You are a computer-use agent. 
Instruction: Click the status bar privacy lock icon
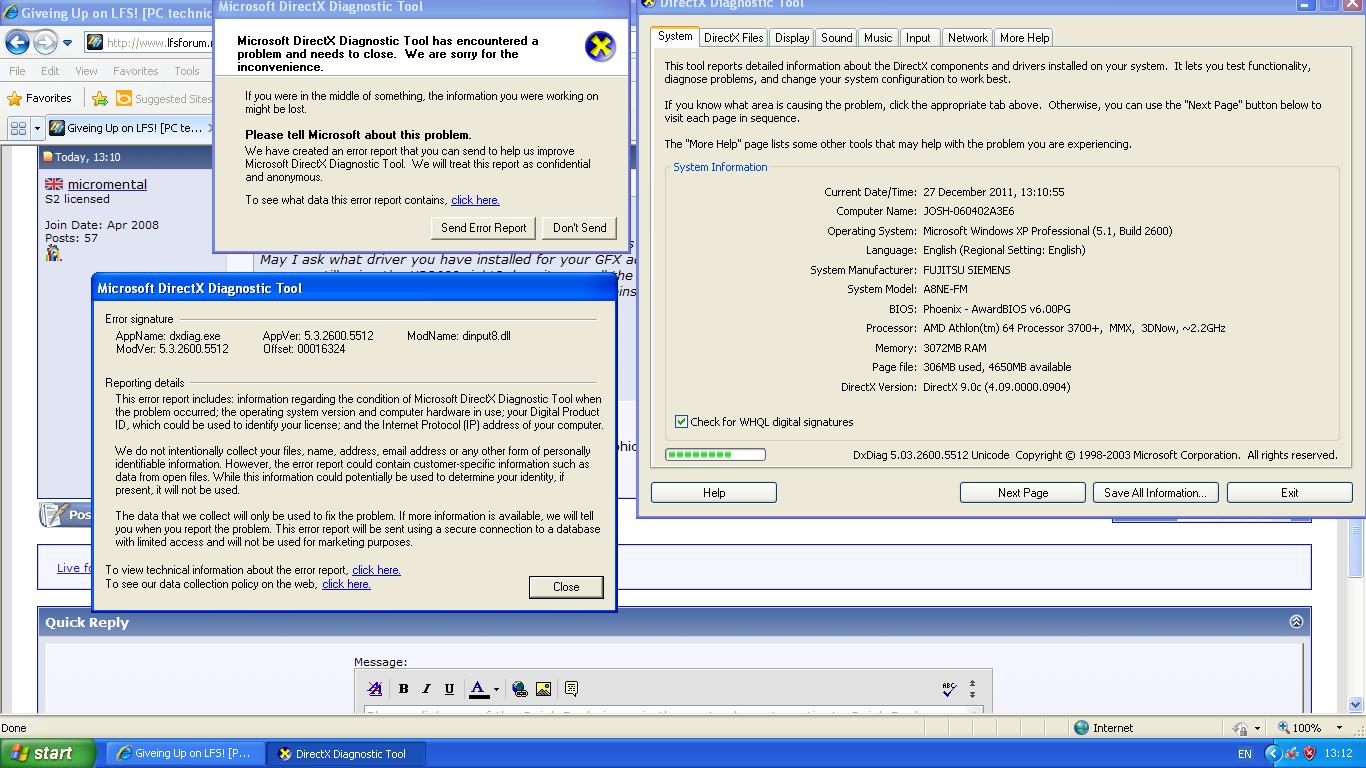click(1241, 729)
